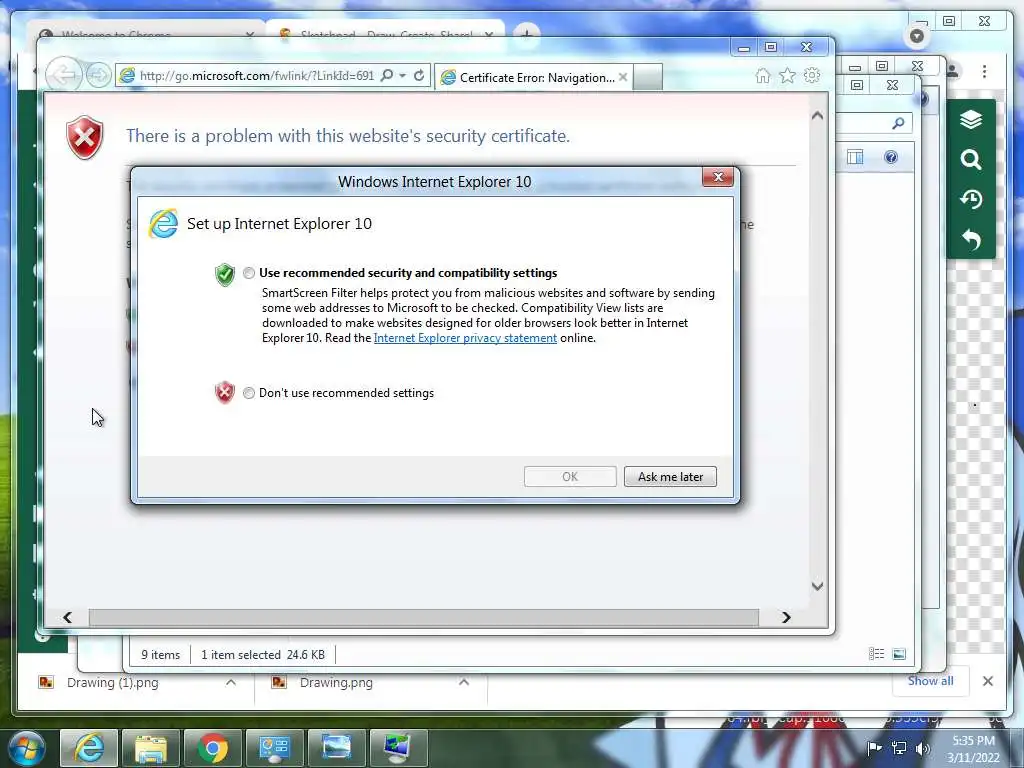This screenshot has height=768, width=1024.
Task: Click the IE forward navigation arrow
Action: point(99,76)
